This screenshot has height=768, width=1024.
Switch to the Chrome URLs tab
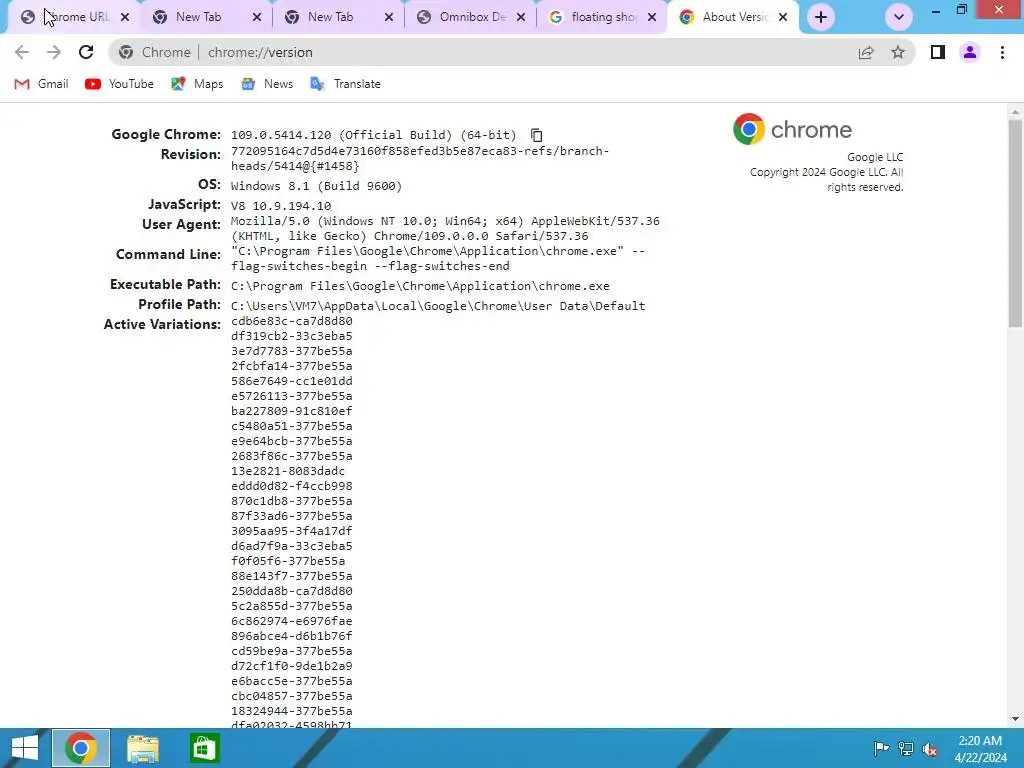(73, 17)
